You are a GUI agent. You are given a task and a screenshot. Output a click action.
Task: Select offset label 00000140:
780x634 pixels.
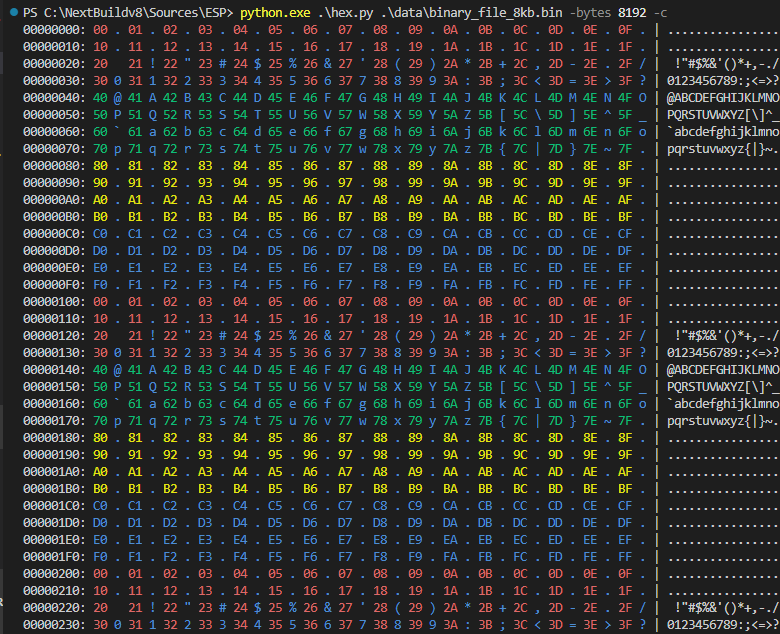point(54,370)
